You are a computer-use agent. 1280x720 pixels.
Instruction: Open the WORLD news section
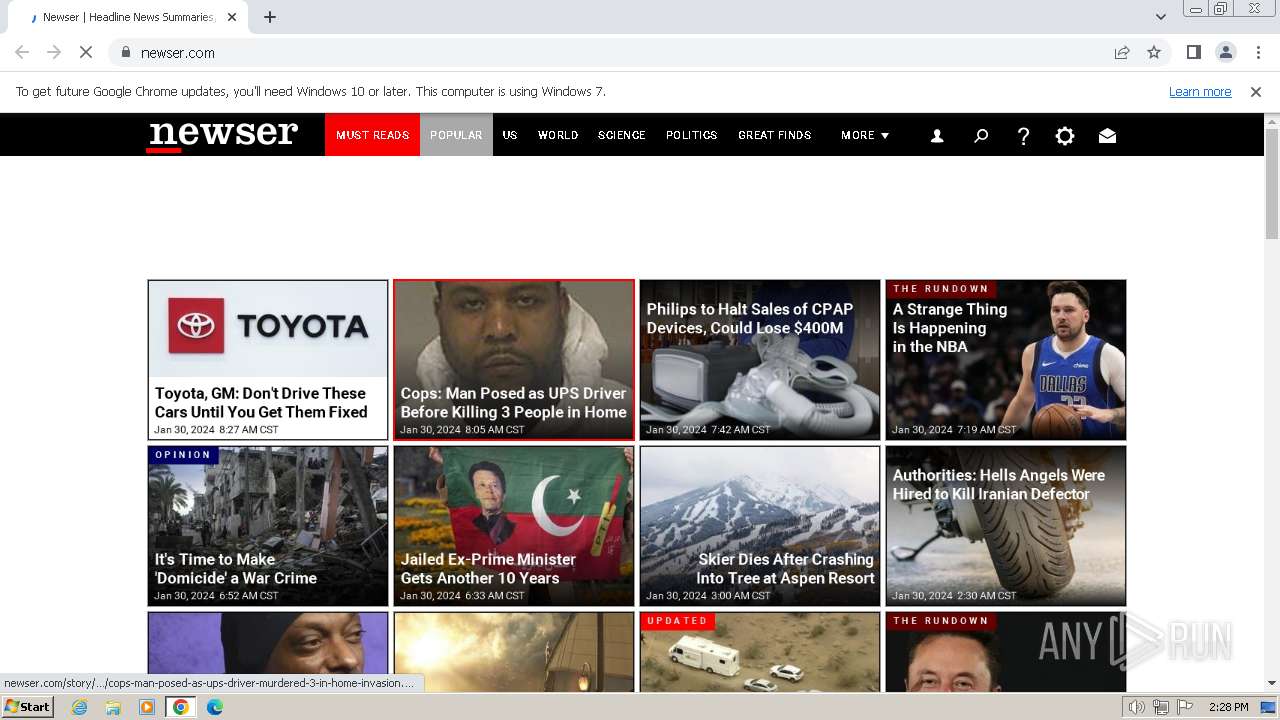click(x=558, y=135)
